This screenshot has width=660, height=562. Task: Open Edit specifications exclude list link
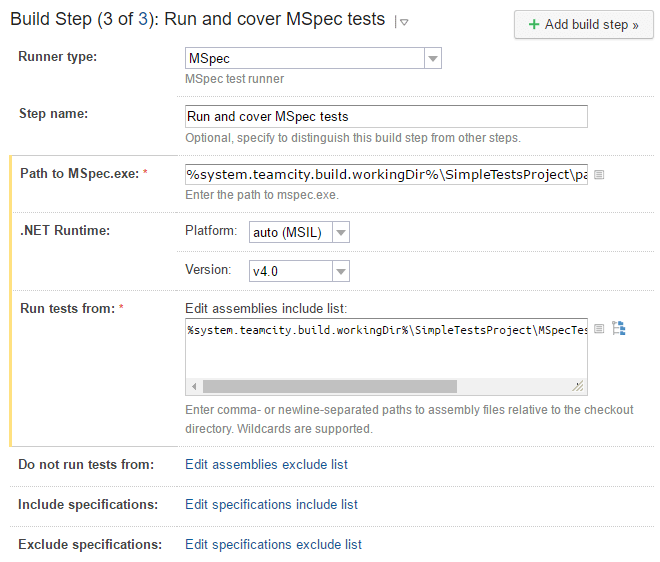[273, 544]
